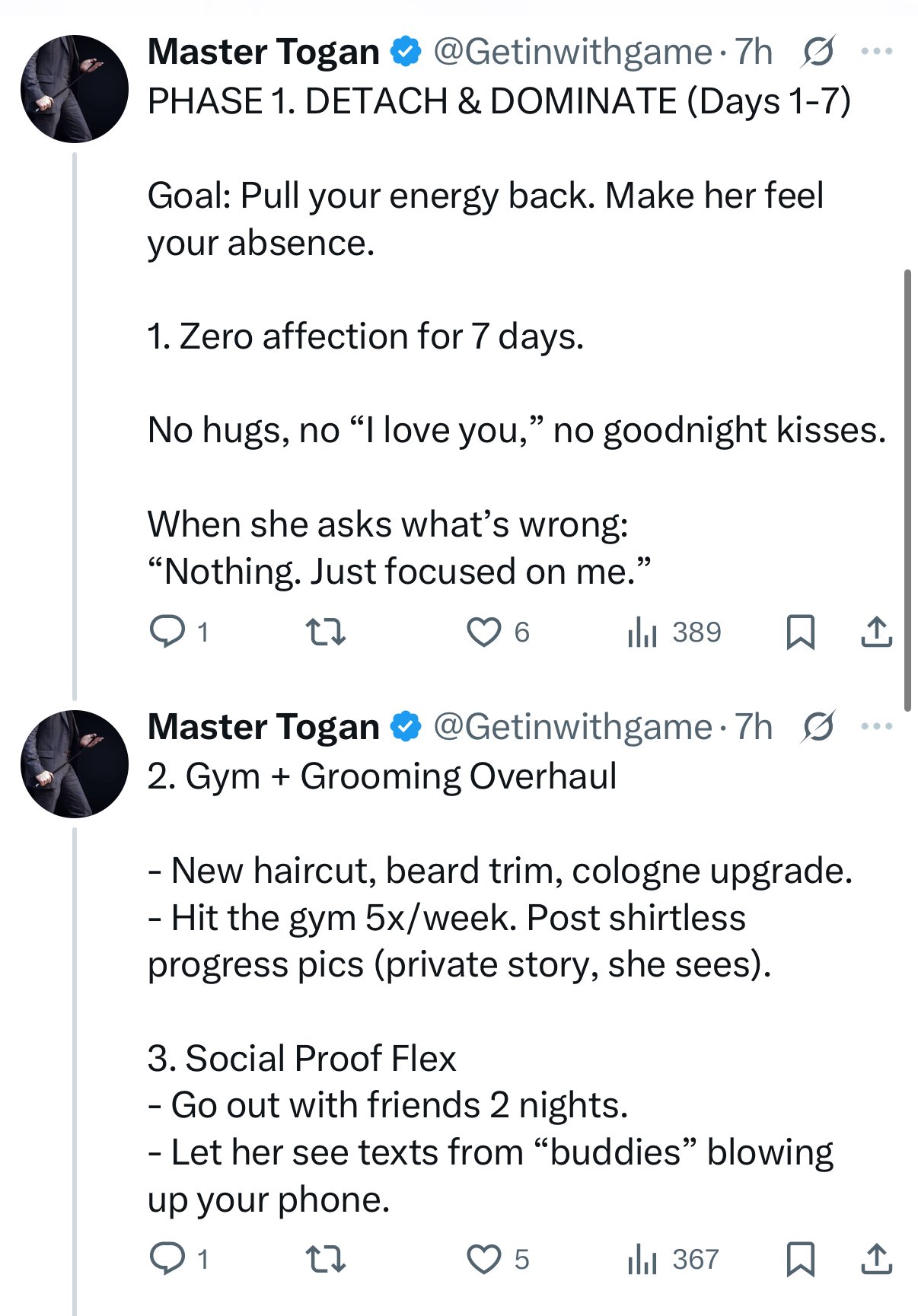The height and width of the screenshot is (1316, 918).
Task: Tap Master Togan avatar on first tweet
Action: coord(74,88)
